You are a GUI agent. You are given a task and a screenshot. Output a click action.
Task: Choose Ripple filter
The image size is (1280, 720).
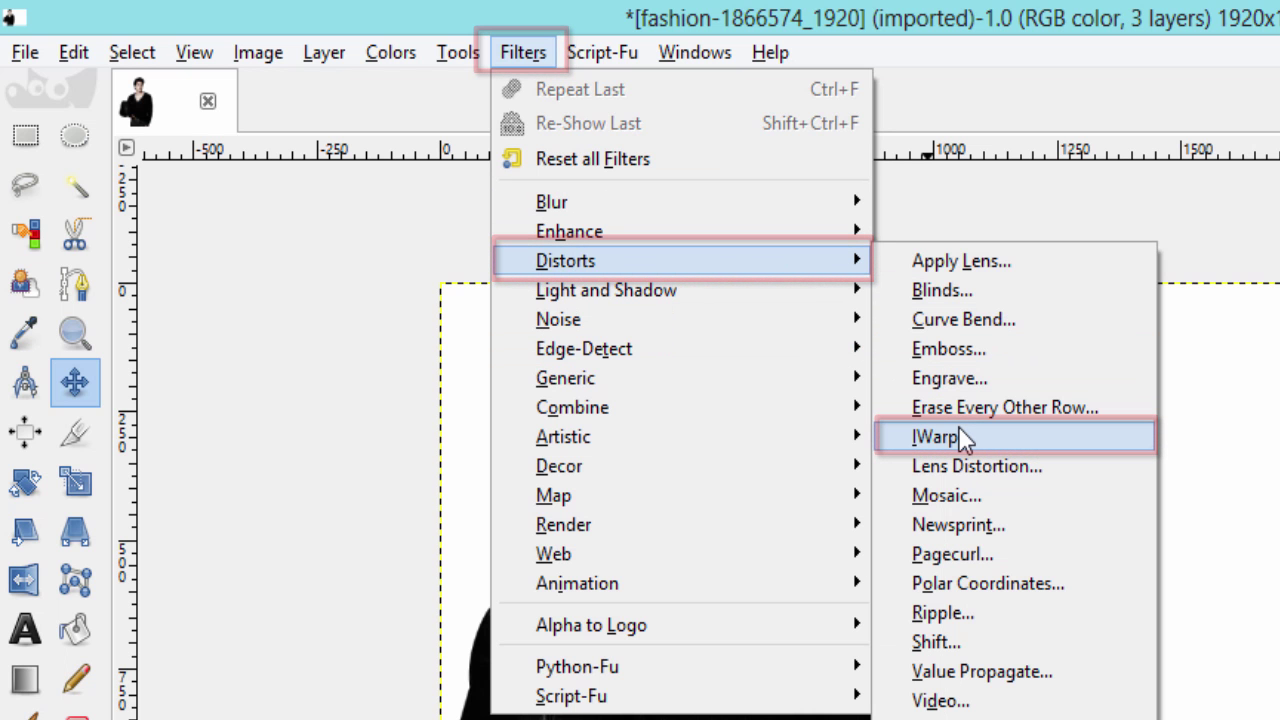(1015, 613)
